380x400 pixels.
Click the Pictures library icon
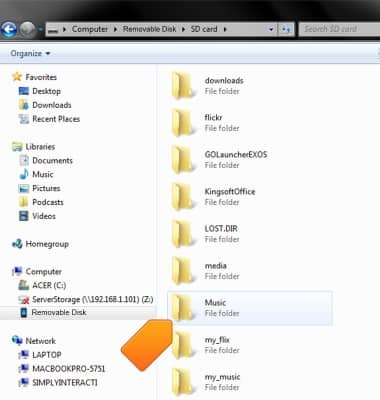point(24,188)
